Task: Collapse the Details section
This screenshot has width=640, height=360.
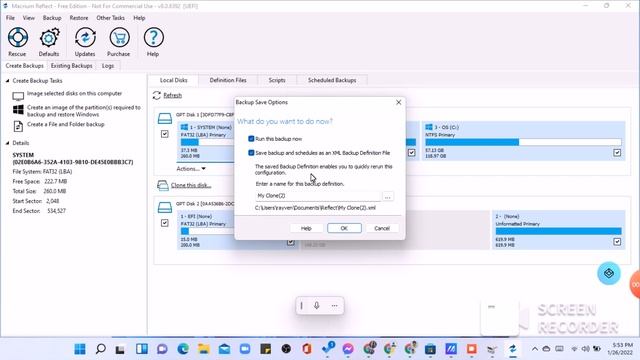Action: 7,143
